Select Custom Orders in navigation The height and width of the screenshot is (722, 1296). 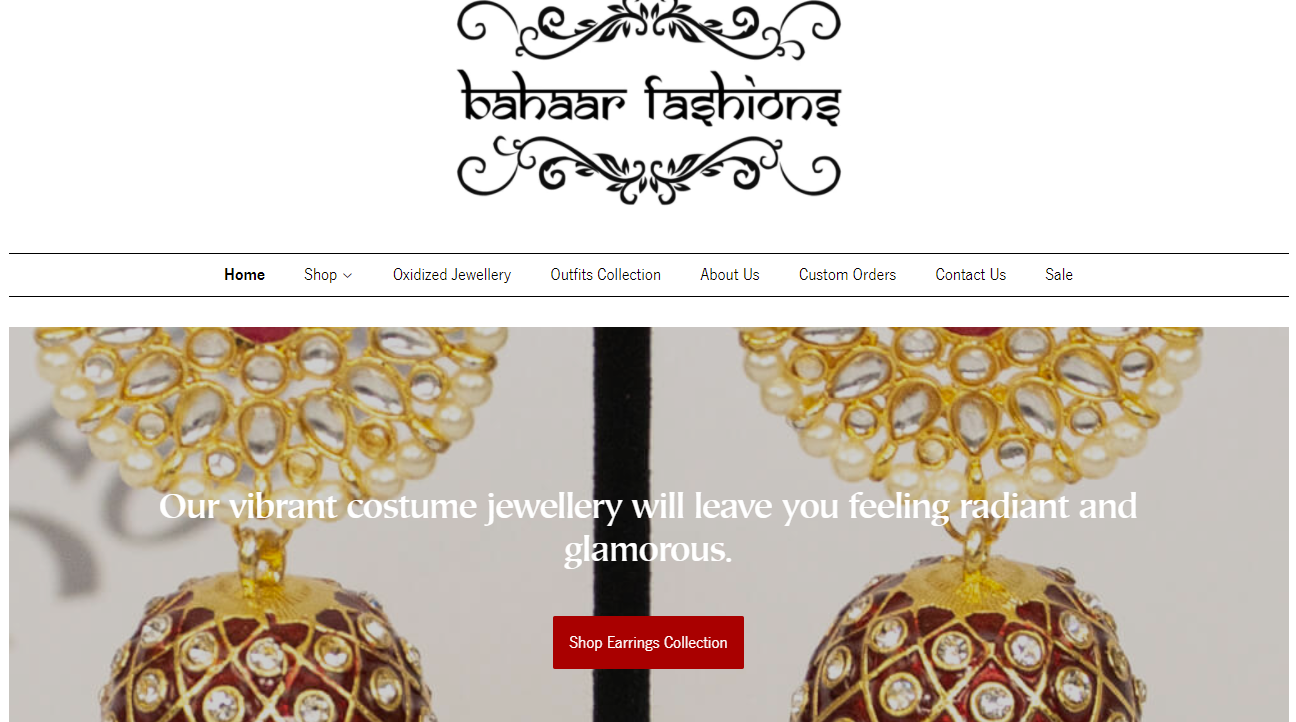[847, 275]
